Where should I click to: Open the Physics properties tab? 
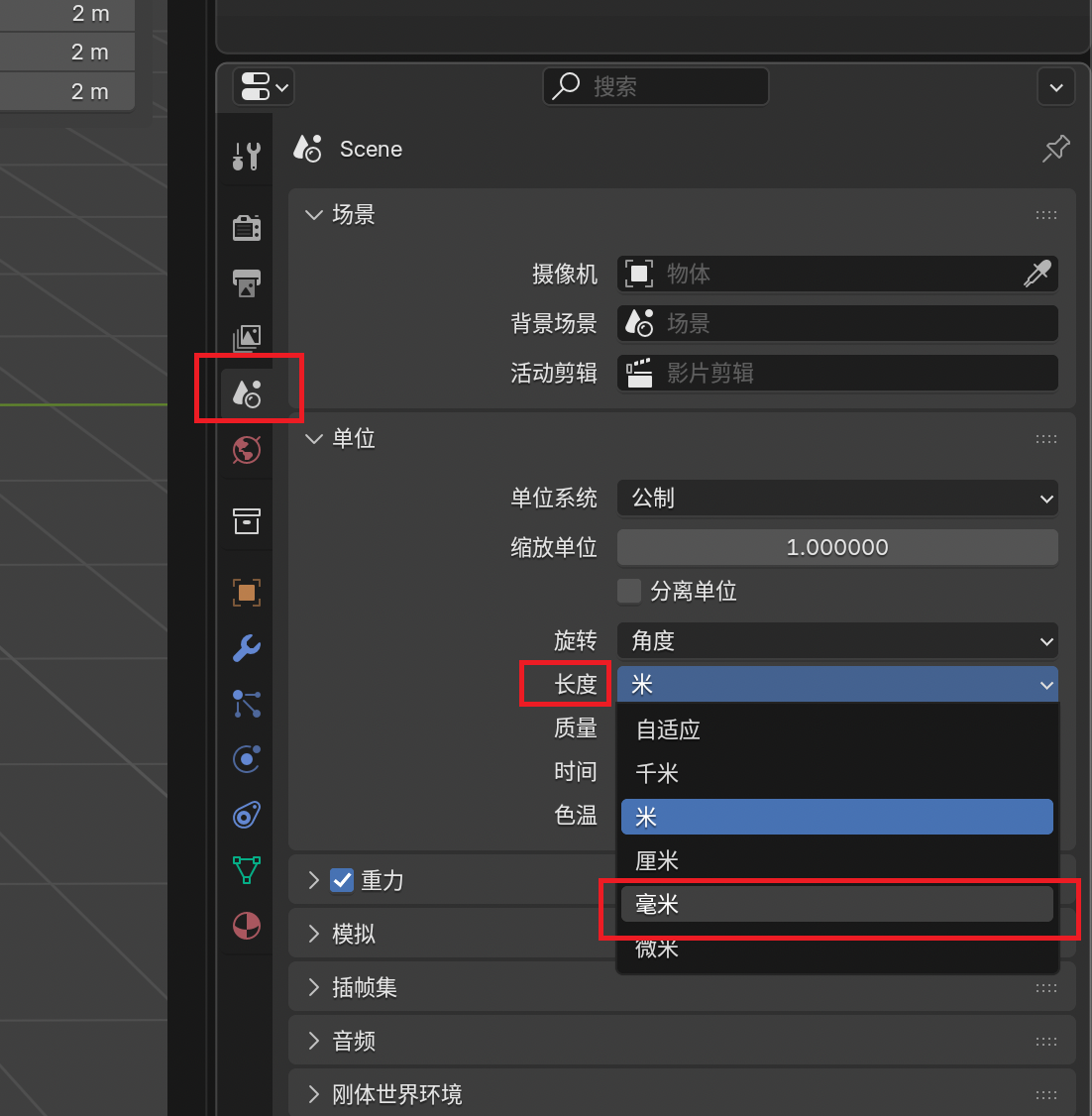point(247,759)
